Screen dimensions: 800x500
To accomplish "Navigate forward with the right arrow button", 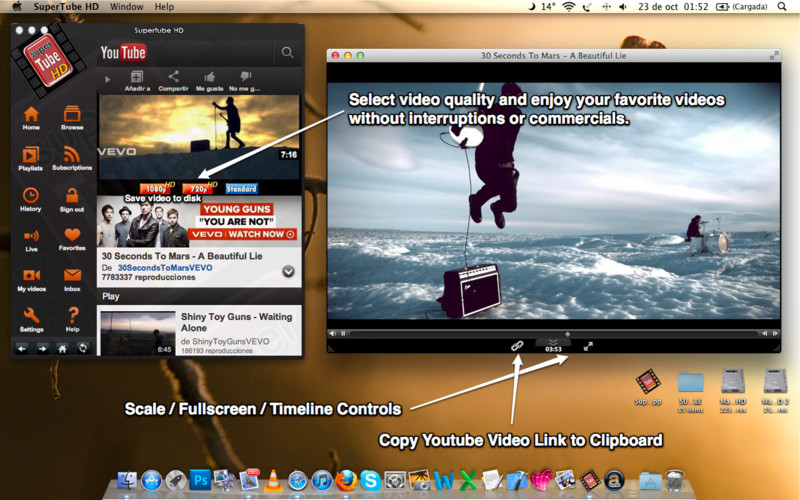I will tap(42, 349).
